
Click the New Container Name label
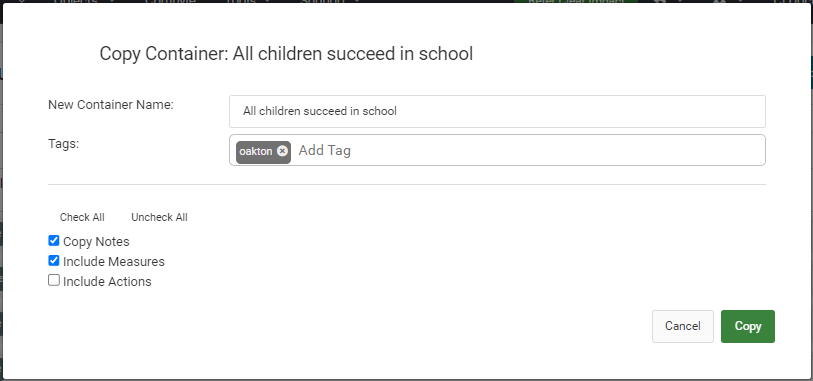pos(111,105)
